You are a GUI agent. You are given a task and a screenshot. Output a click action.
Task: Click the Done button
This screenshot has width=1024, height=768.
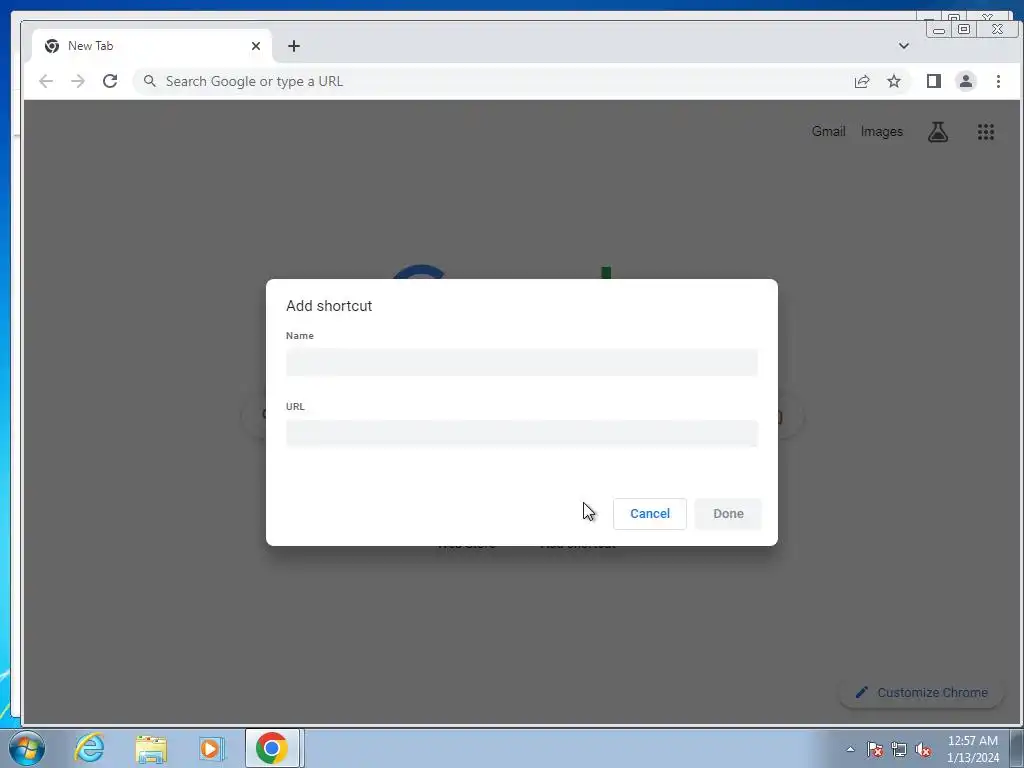pyautogui.click(x=728, y=514)
